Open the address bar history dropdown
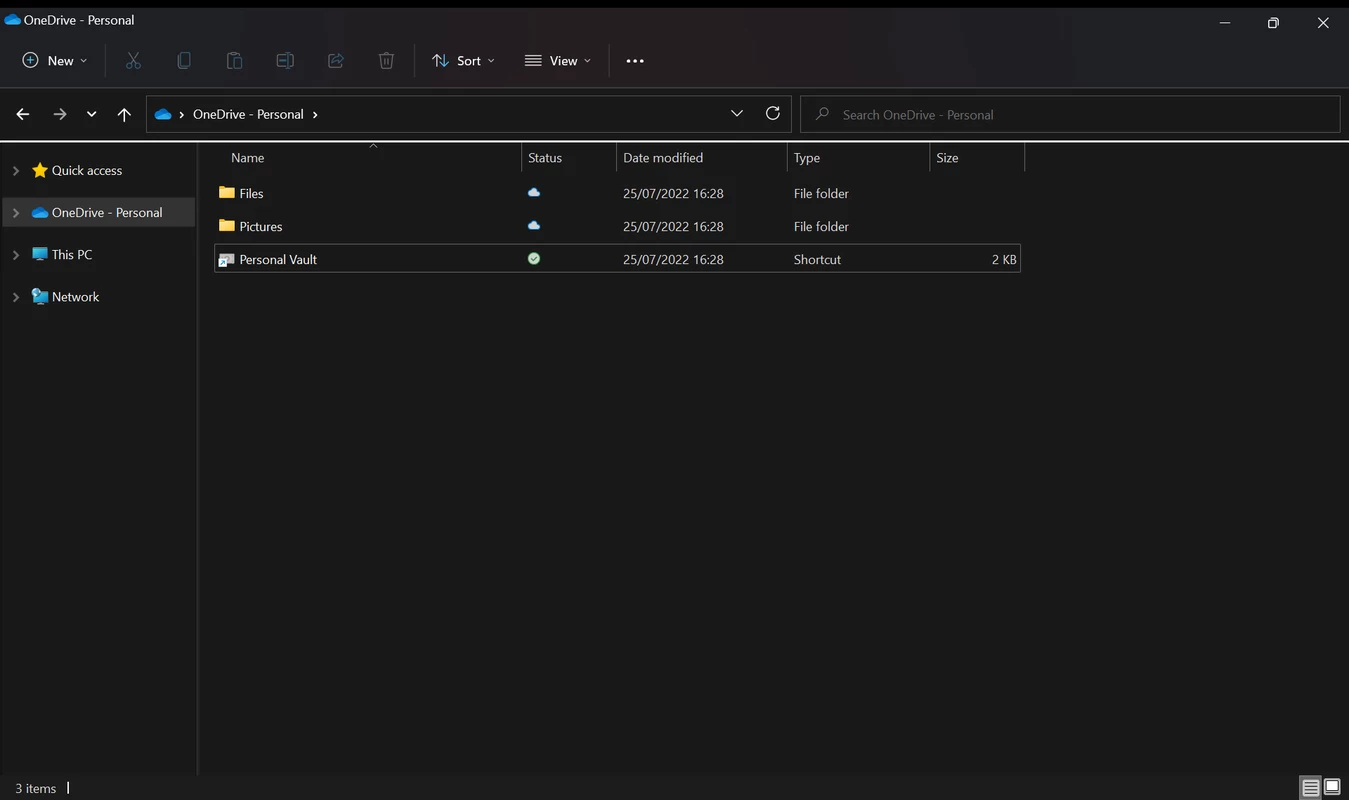Image resolution: width=1349 pixels, height=800 pixels. (x=737, y=114)
